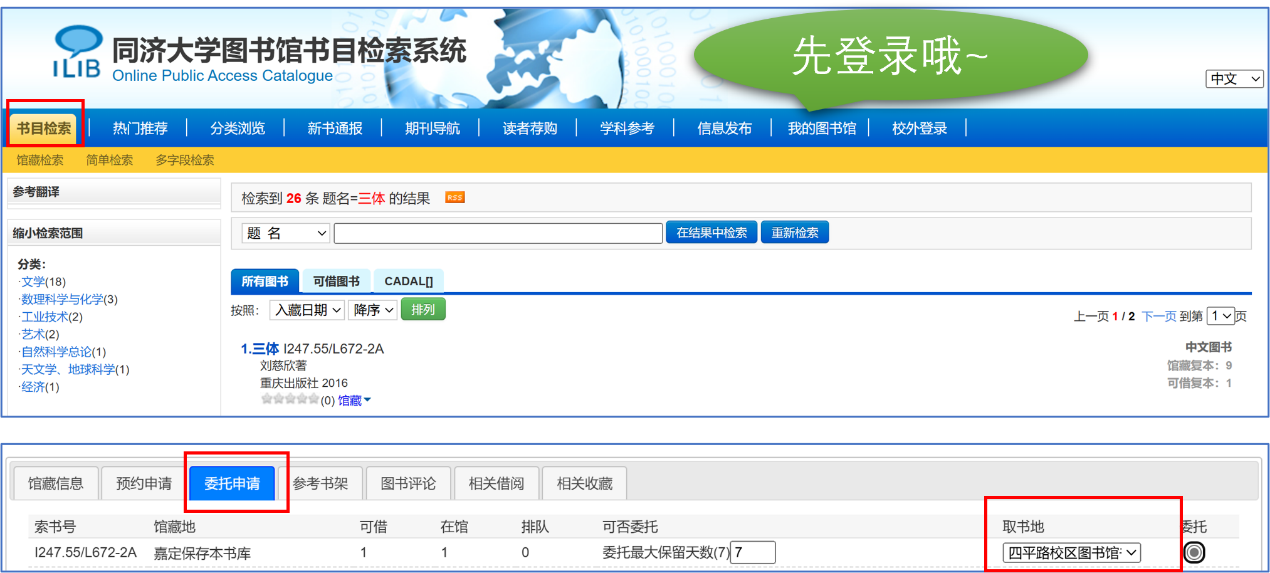Click the author text 刘慈欣著
The width and height of the screenshot is (1270, 573).
pos(283,366)
